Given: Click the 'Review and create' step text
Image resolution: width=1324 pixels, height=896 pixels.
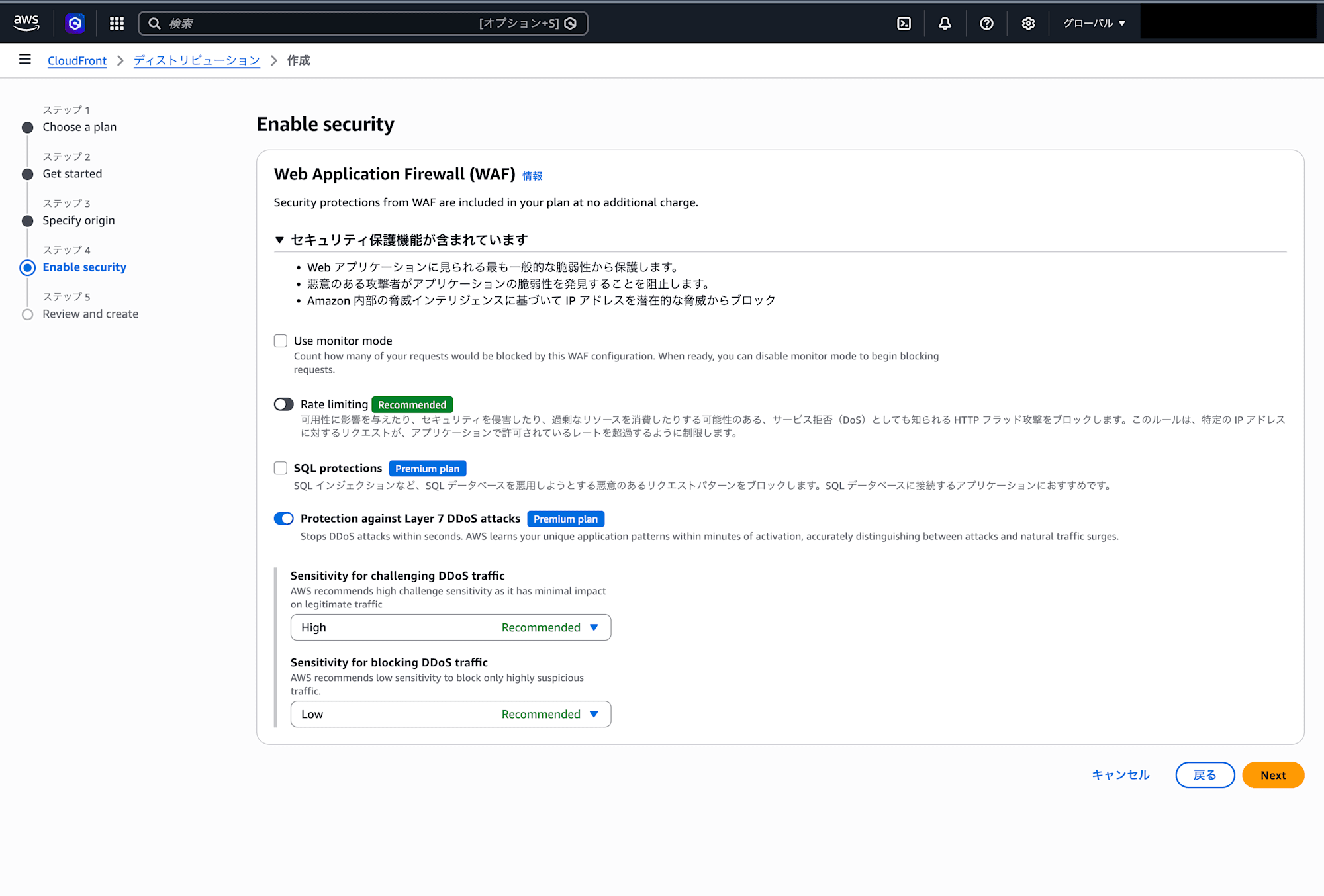Looking at the screenshot, I should [x=91, y=314].
